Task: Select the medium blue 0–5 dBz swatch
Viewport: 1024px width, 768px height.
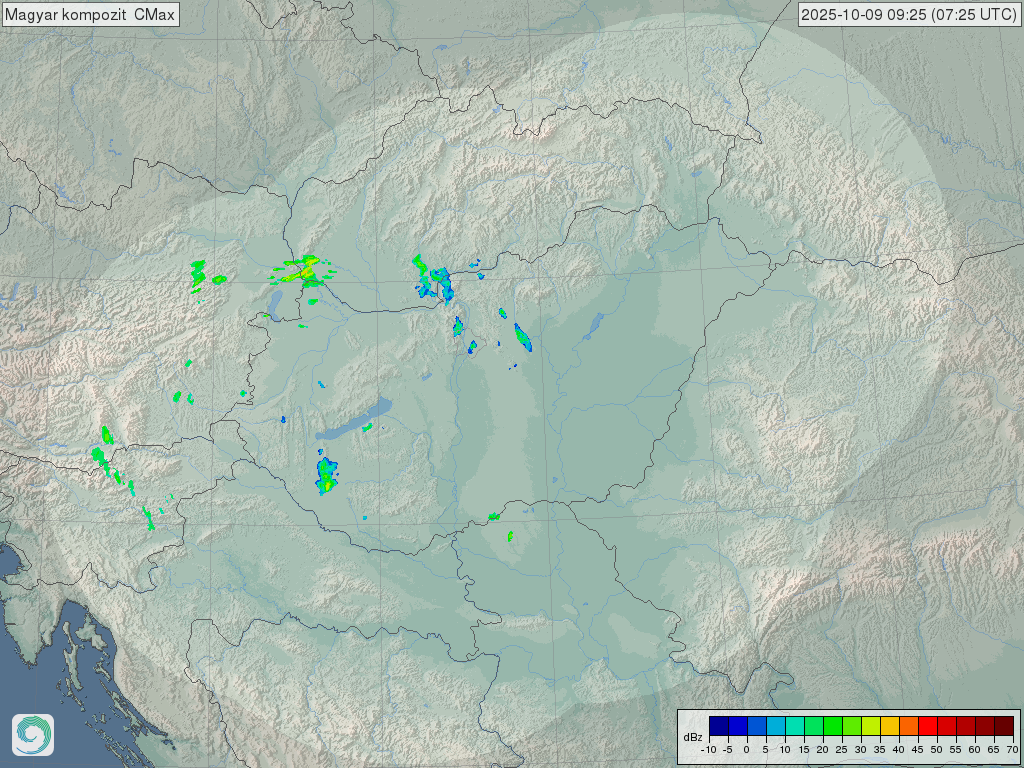Action: [757, 726]
